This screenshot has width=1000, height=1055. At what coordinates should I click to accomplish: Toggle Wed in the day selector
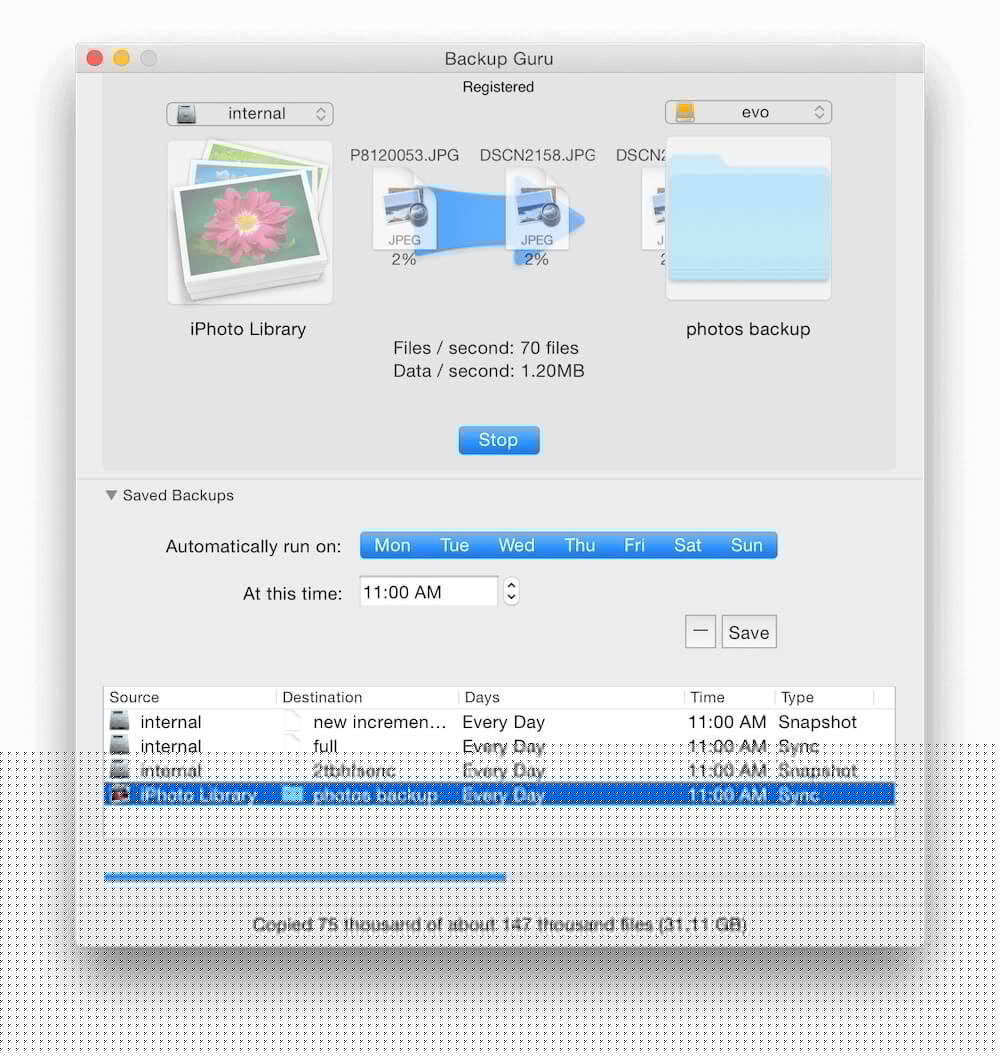(516, 545)
